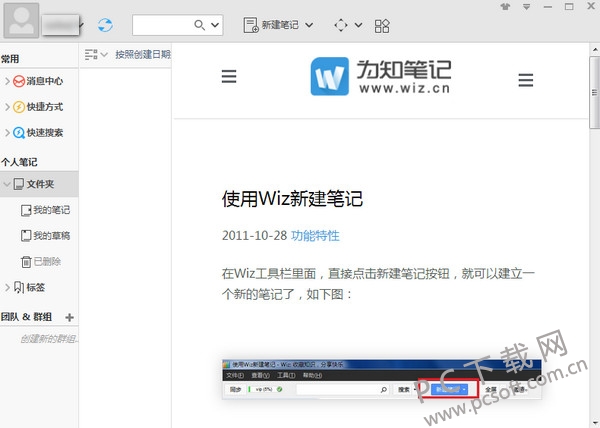Click the 为知笔记 logo
Screen dimensions: 600x428
pos(381,76)
